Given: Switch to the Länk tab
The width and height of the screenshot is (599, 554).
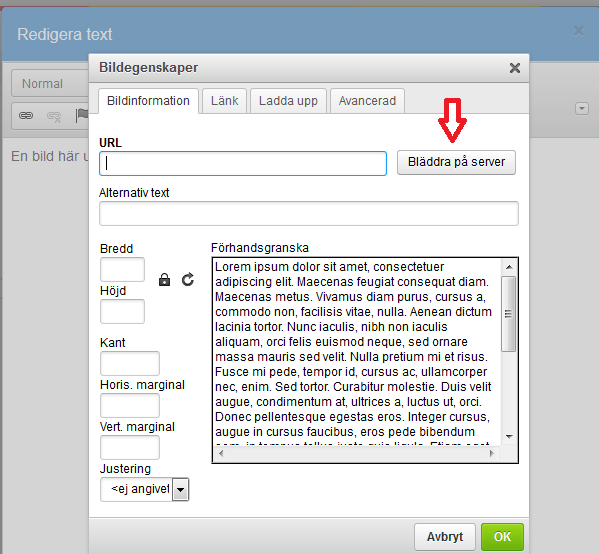Looking at the screenshot, I should [x=225, y=101].
